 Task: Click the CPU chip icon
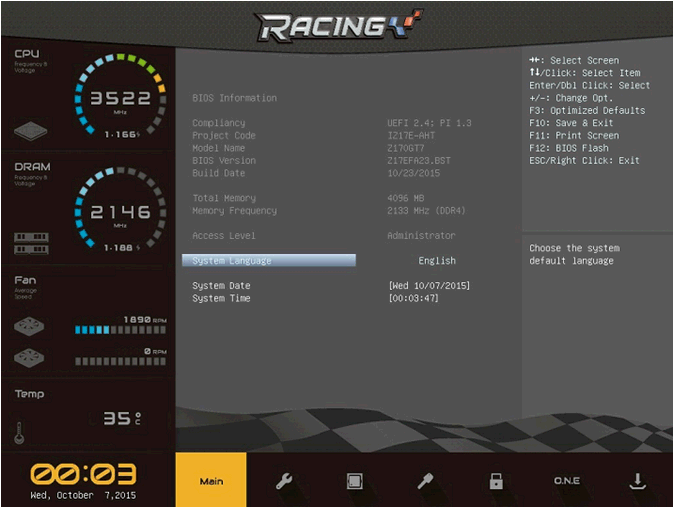click(31, 130)
